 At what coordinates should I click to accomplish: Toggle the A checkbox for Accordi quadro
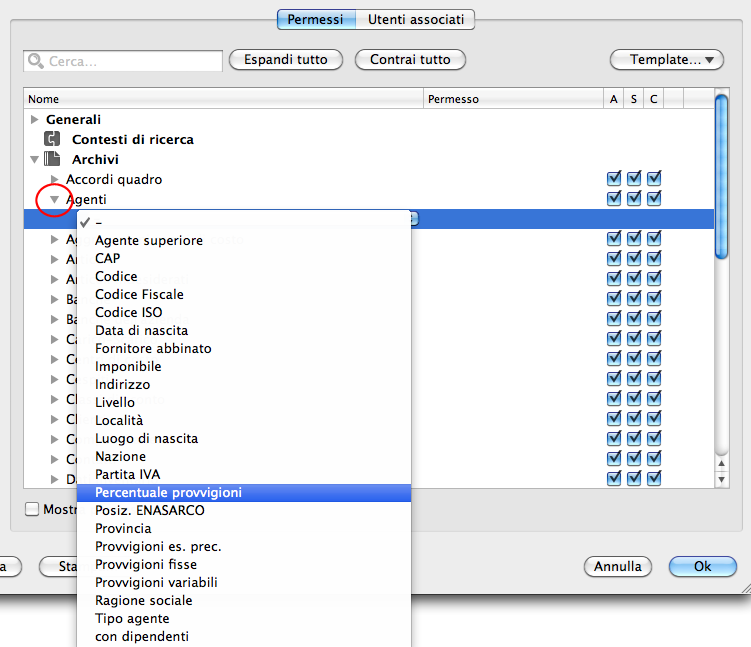pyautogui.click(x=614, y=179)
